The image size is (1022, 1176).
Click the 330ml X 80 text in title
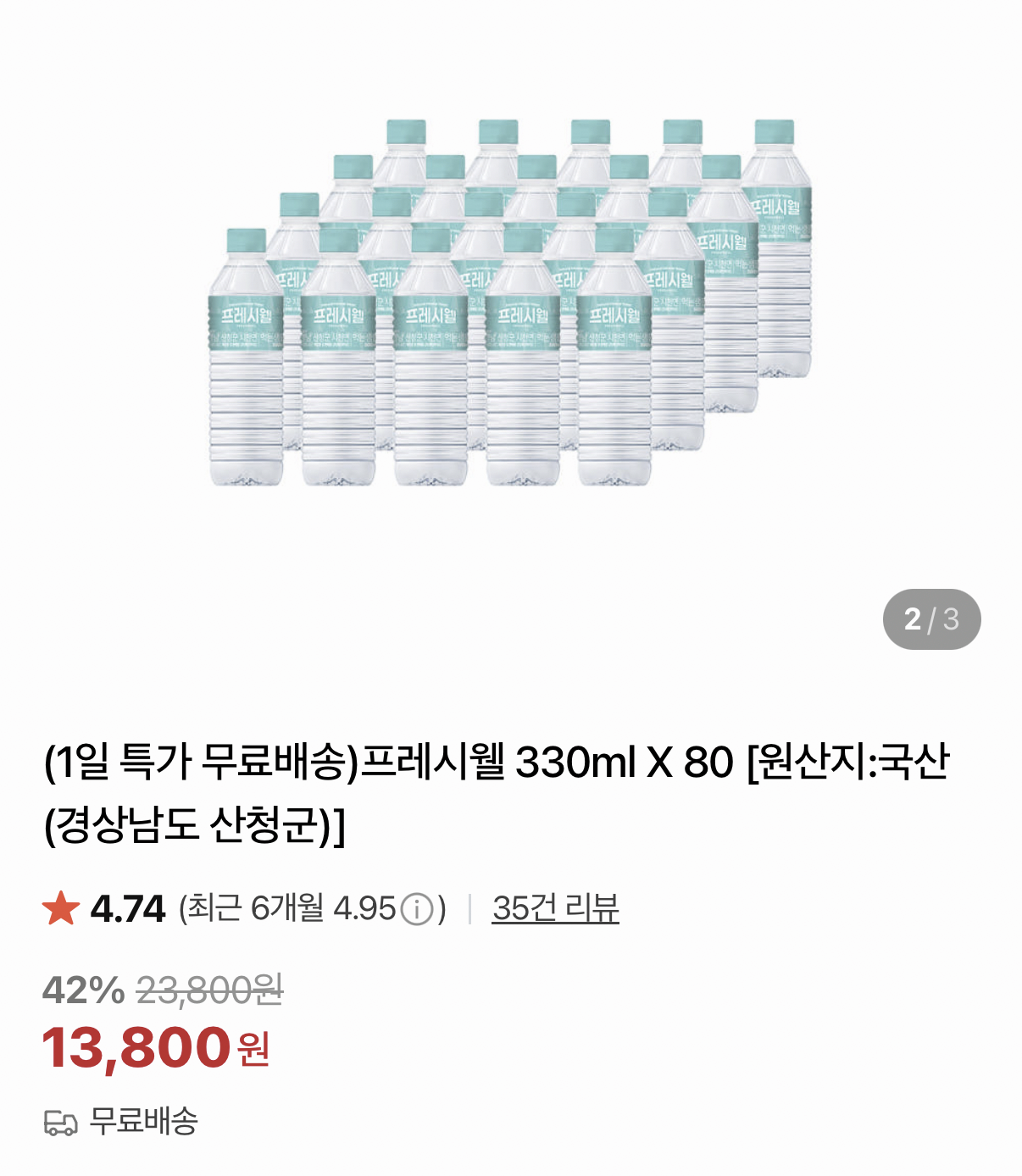coord(624,762)
